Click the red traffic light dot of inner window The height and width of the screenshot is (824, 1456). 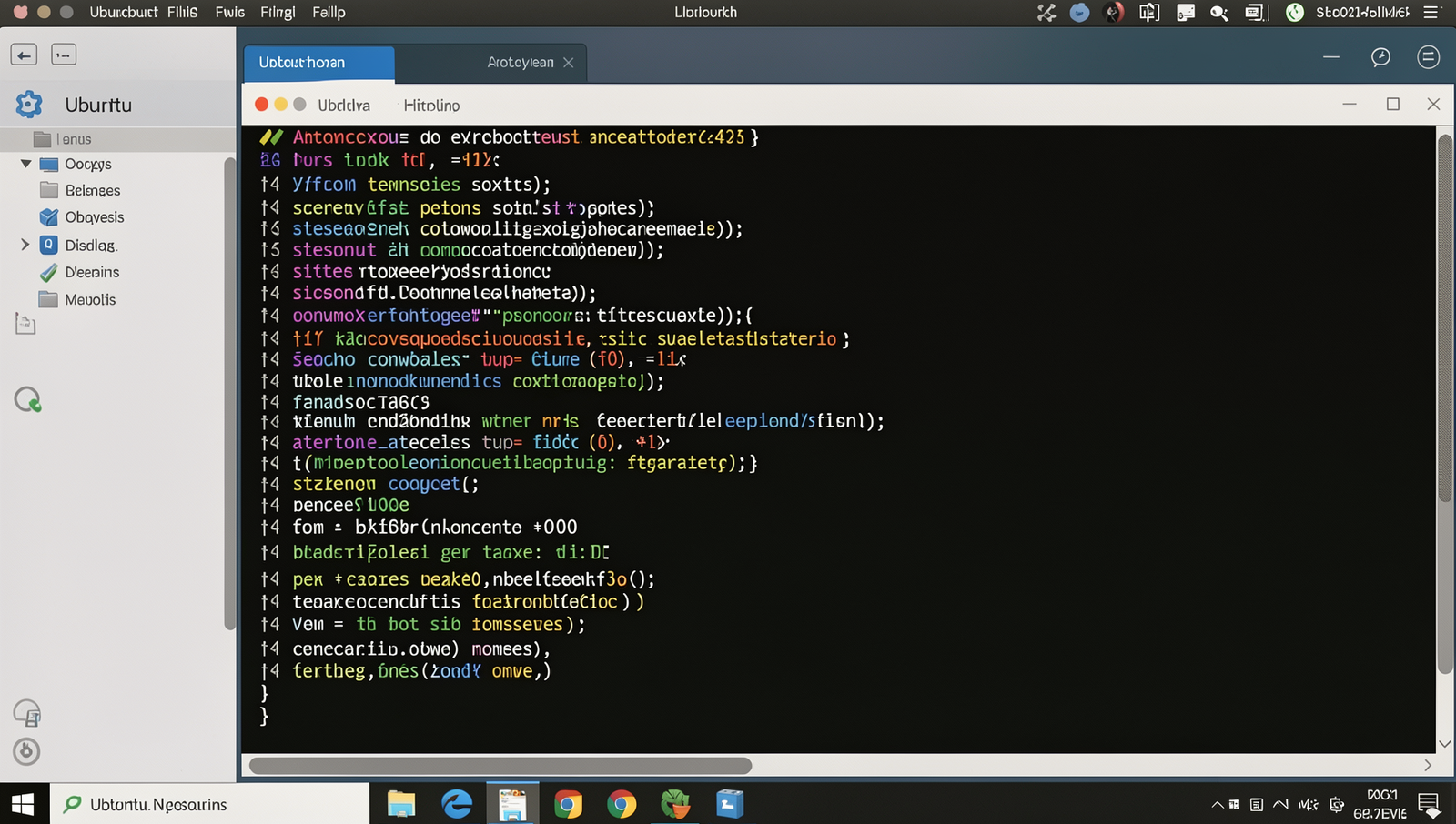262,105
